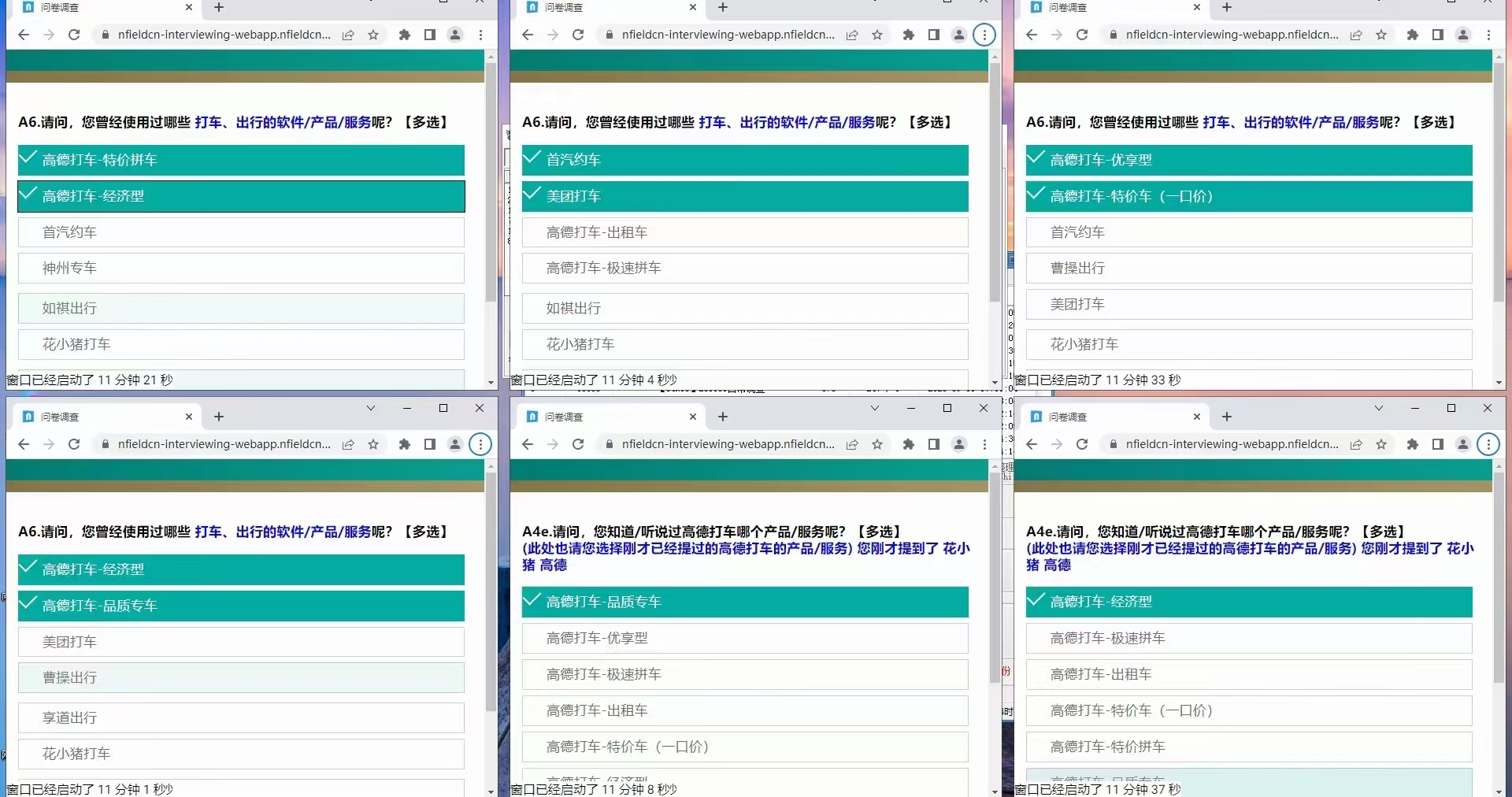
Task: Open three-dot Chrome menu in bottom-middle window
Action: [x=984, y=444]
